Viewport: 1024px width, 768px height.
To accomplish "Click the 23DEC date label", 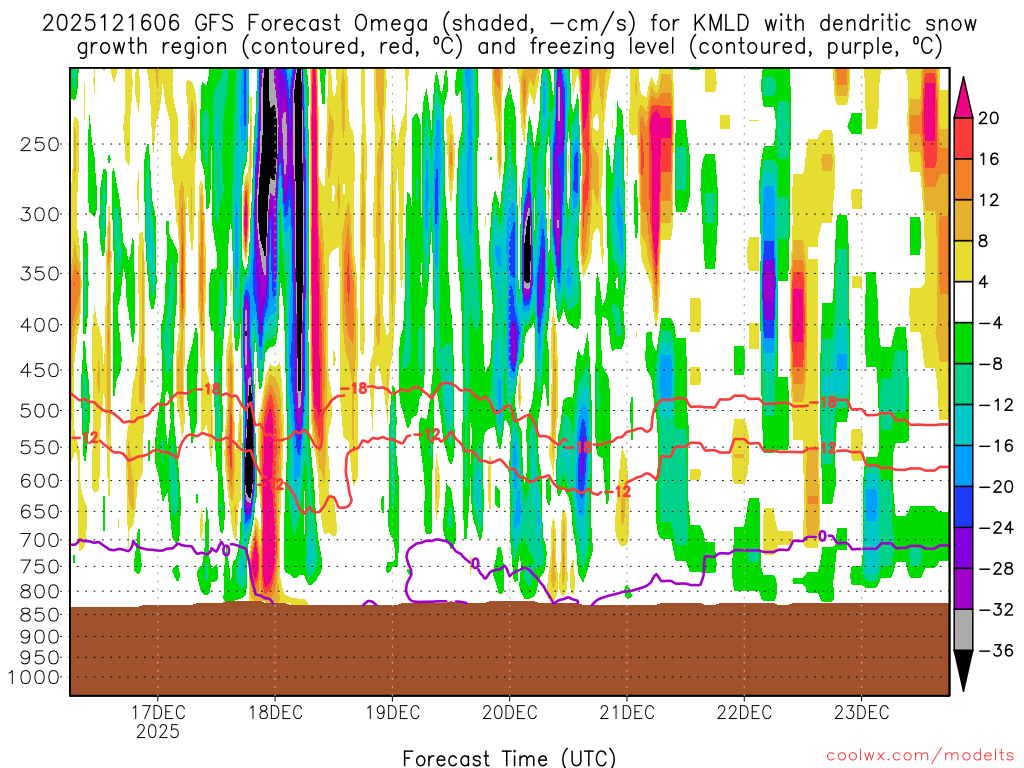I will point(861,712).
